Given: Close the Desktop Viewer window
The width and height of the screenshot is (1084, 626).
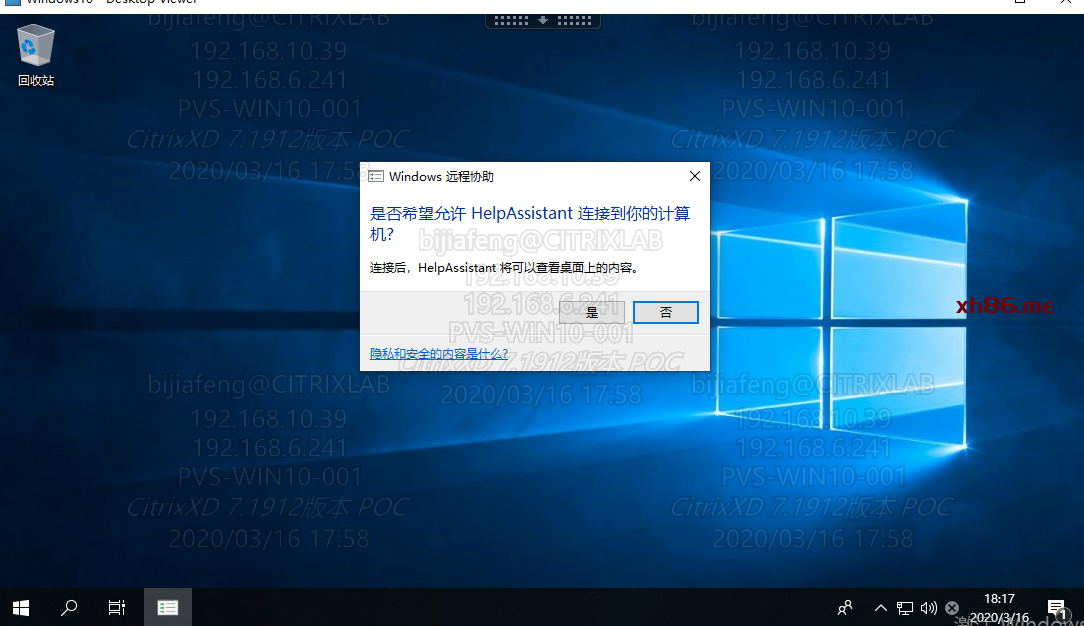Looking at the screenshot, I should tap(1064, 3).
